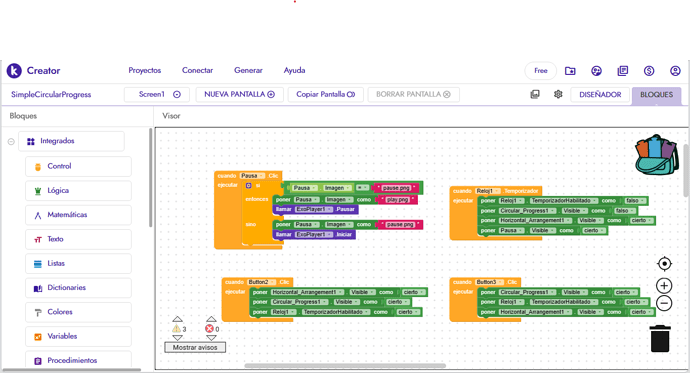Zoom out with the minus icon
This screenshot has width=690, height=373.
(664, 303)
